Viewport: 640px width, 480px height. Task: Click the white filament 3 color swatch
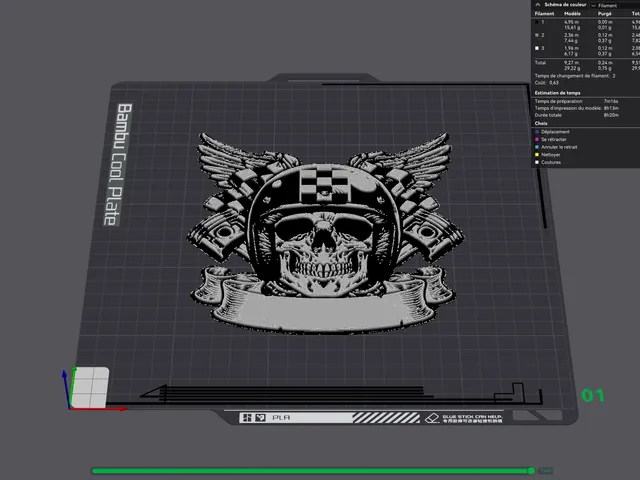click(537, 48)
